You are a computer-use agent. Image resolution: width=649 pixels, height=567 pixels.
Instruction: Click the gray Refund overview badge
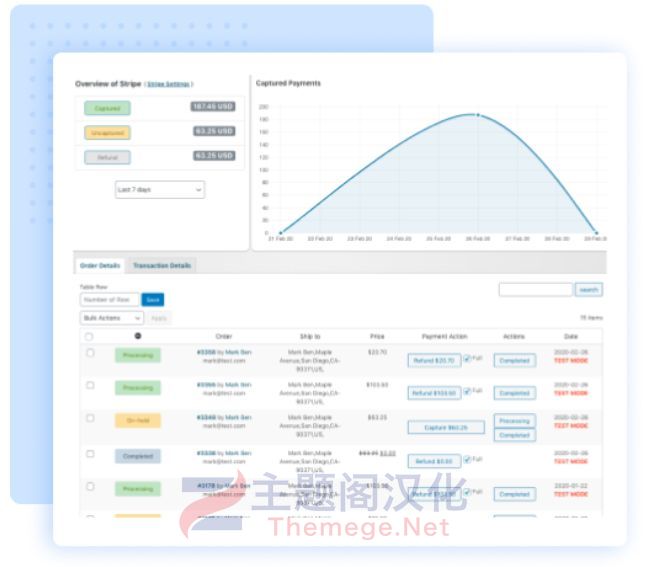point(108,157)
